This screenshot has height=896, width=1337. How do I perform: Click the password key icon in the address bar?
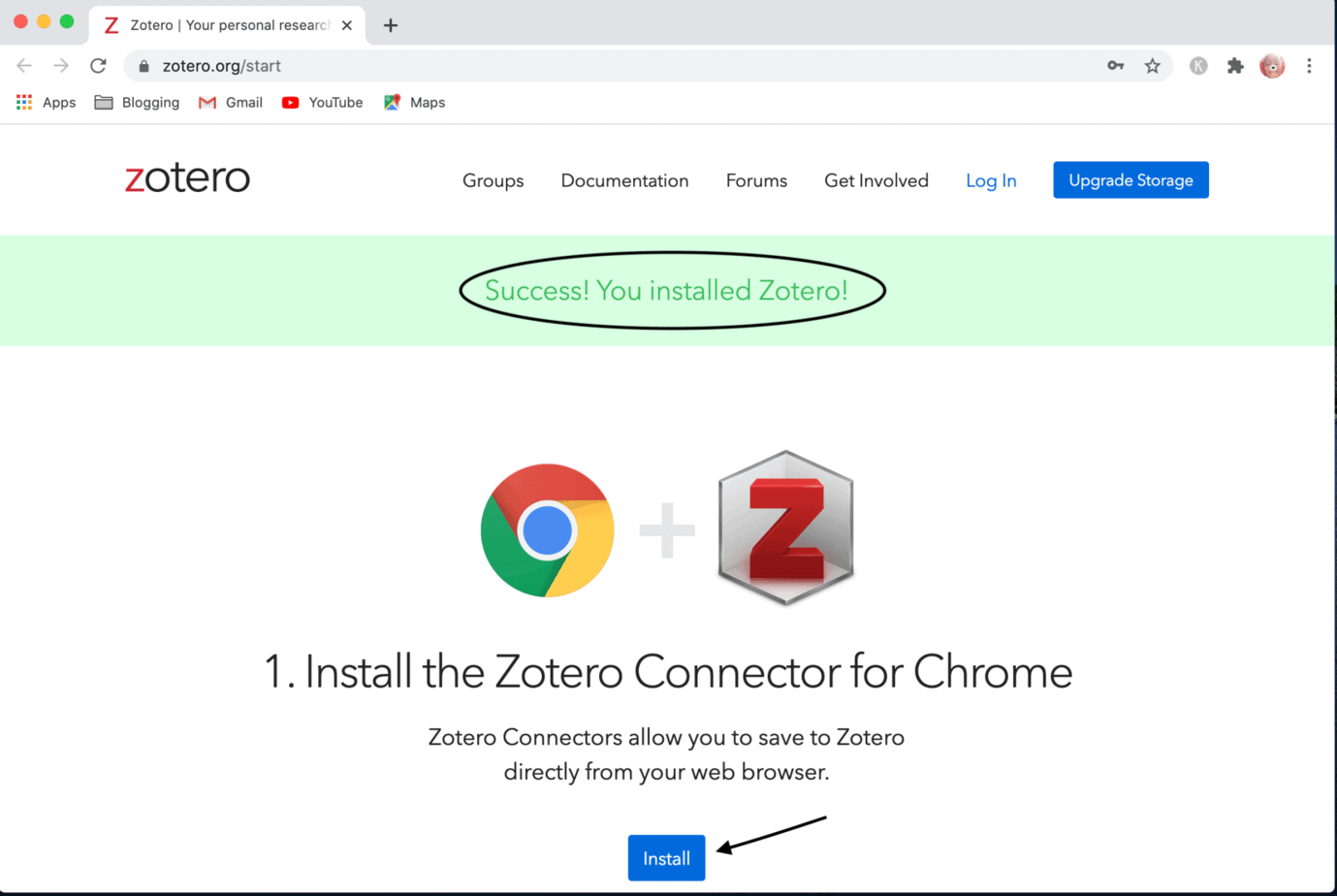point(1115,65)
